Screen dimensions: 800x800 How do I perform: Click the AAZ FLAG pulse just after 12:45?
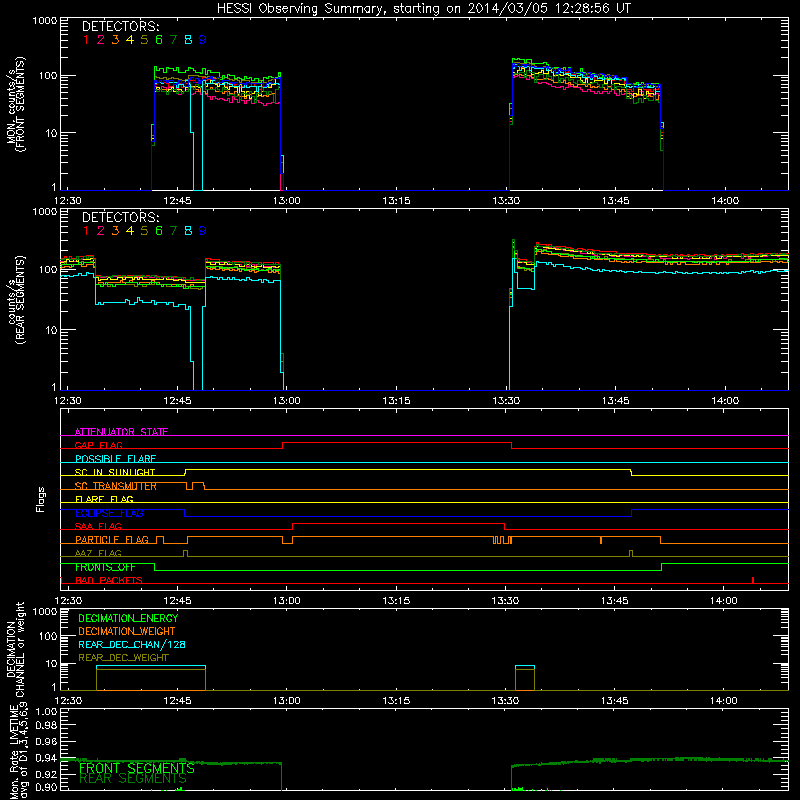(185, 554)
